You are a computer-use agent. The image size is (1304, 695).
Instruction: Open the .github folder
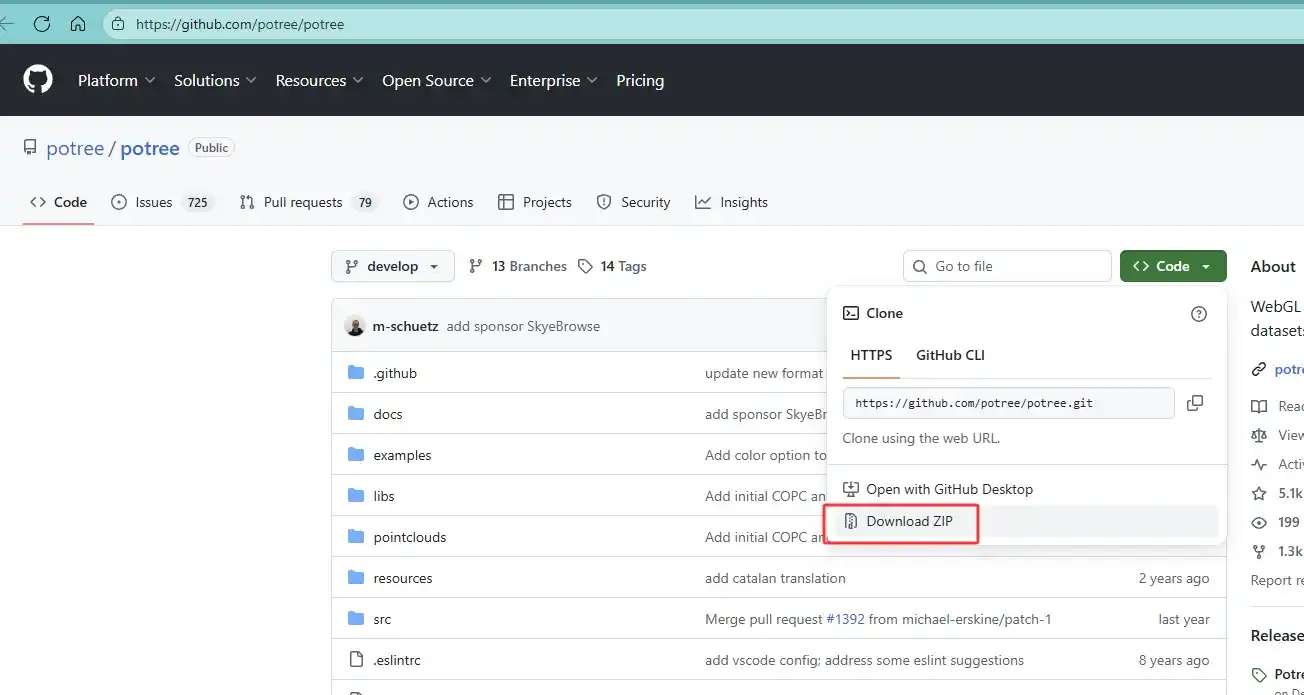coord(394,373)
